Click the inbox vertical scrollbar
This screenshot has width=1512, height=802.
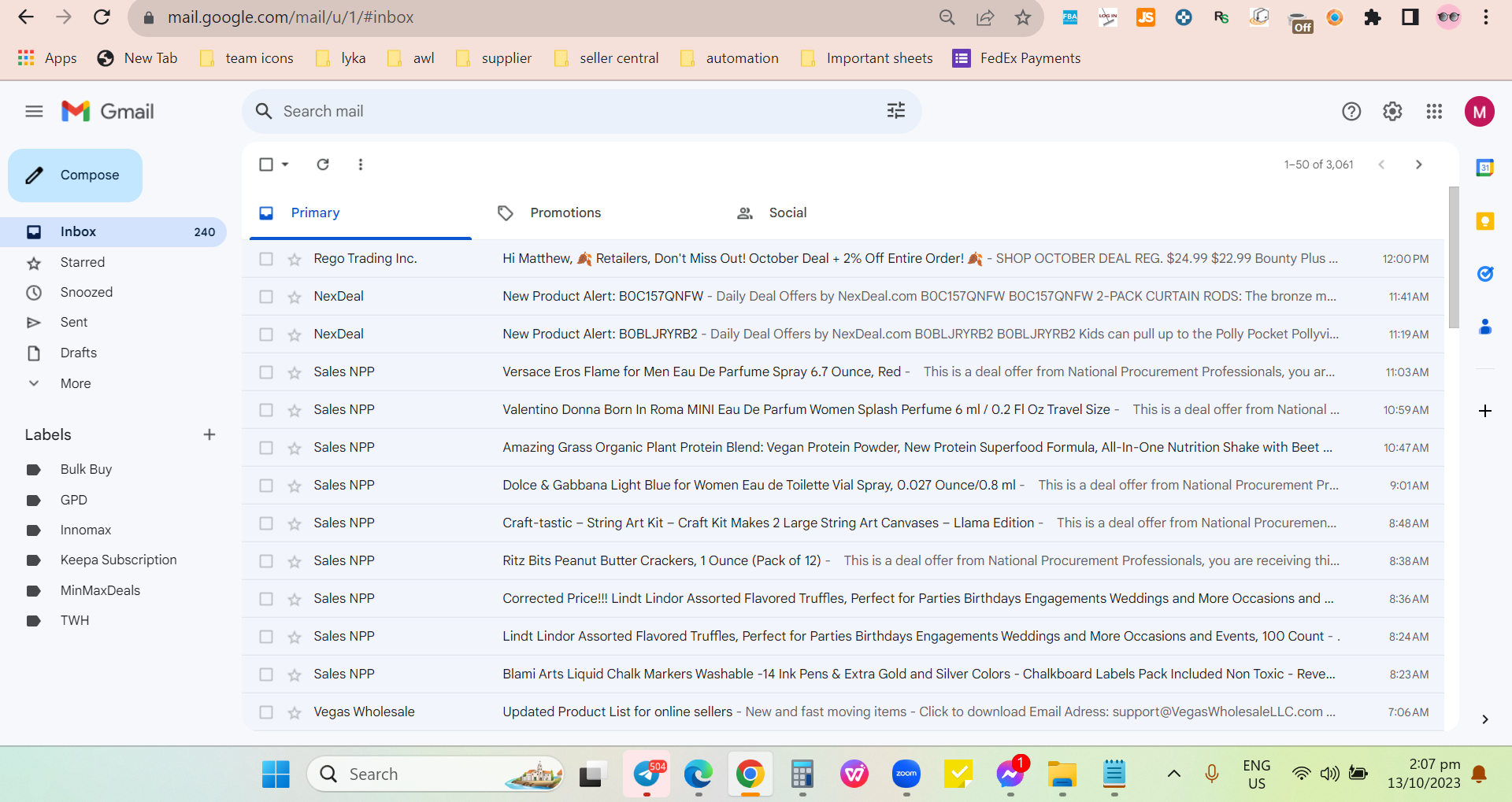(1454, 257)
